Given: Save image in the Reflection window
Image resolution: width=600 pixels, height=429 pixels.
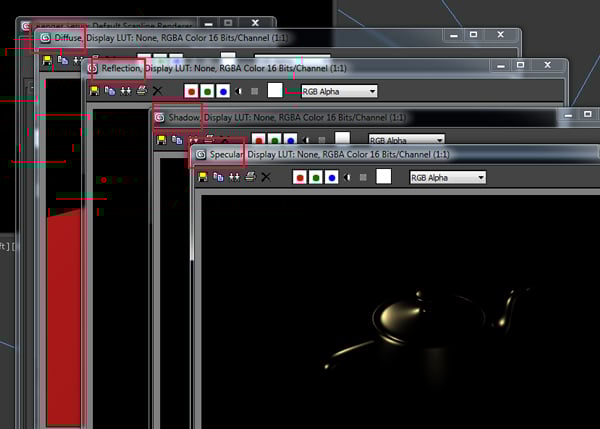Looking at the screenshot, I should click(94, 91).
